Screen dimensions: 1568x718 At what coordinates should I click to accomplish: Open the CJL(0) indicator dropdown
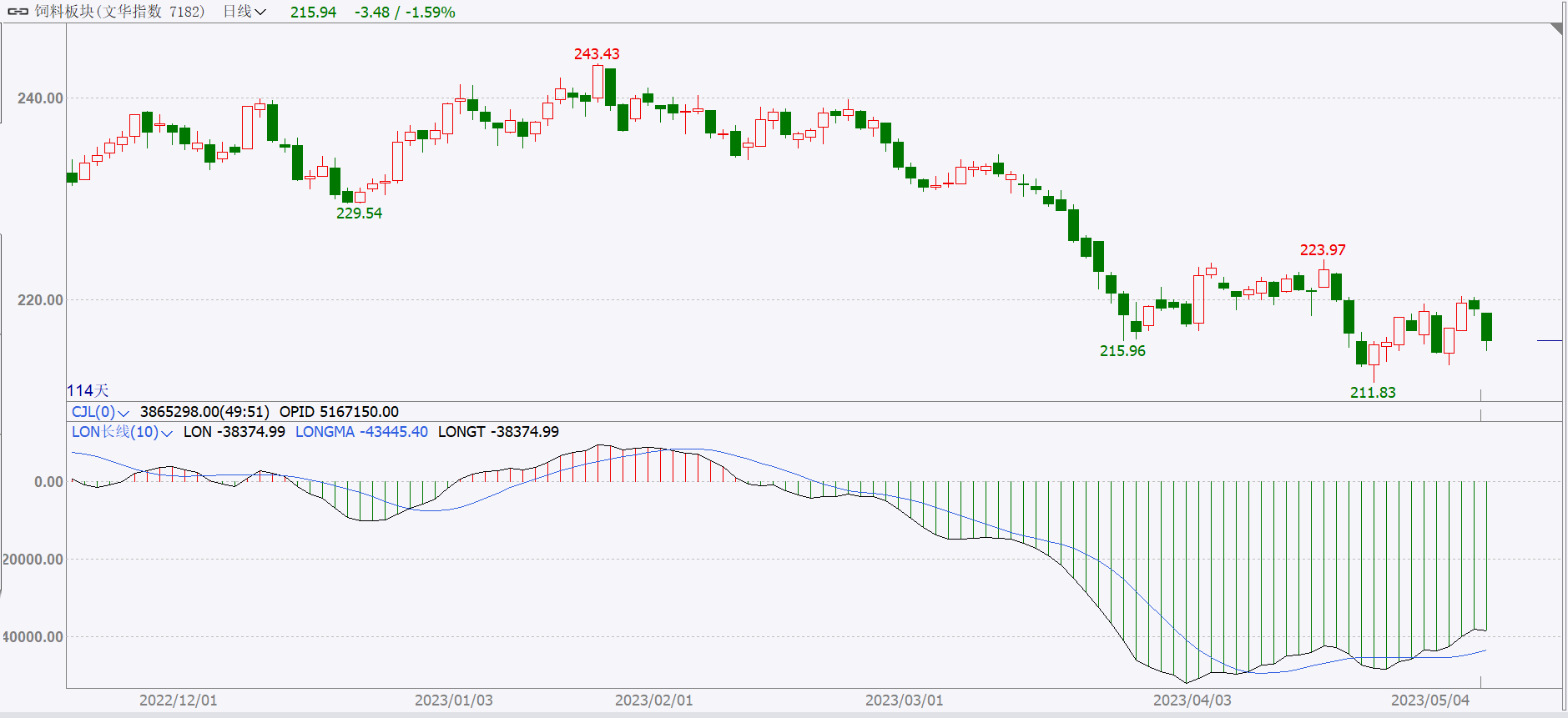tap(100, 412)
